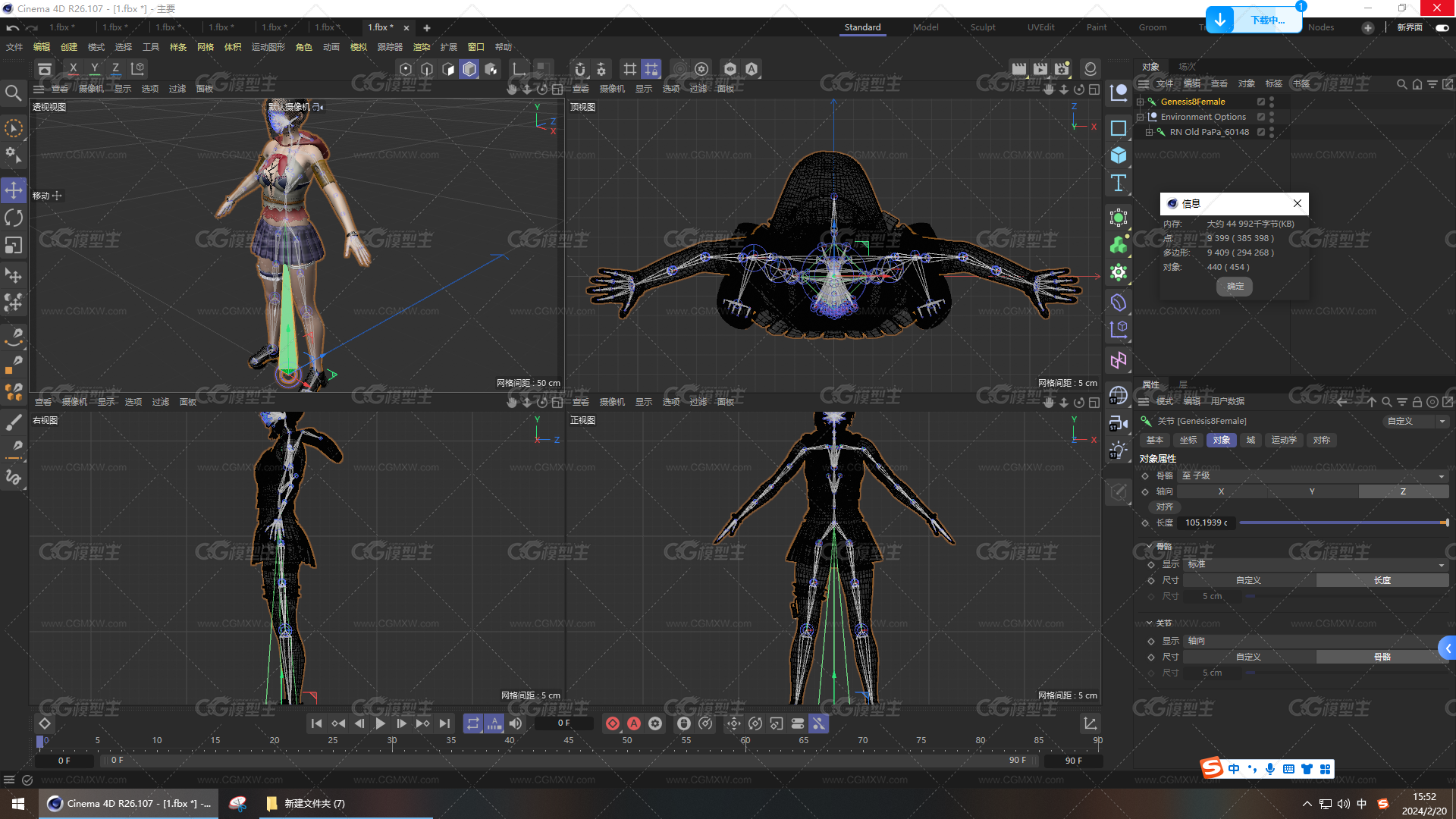Toggle the new layout switch
Screen dimensions: 1456x819
coord(1442,27)
